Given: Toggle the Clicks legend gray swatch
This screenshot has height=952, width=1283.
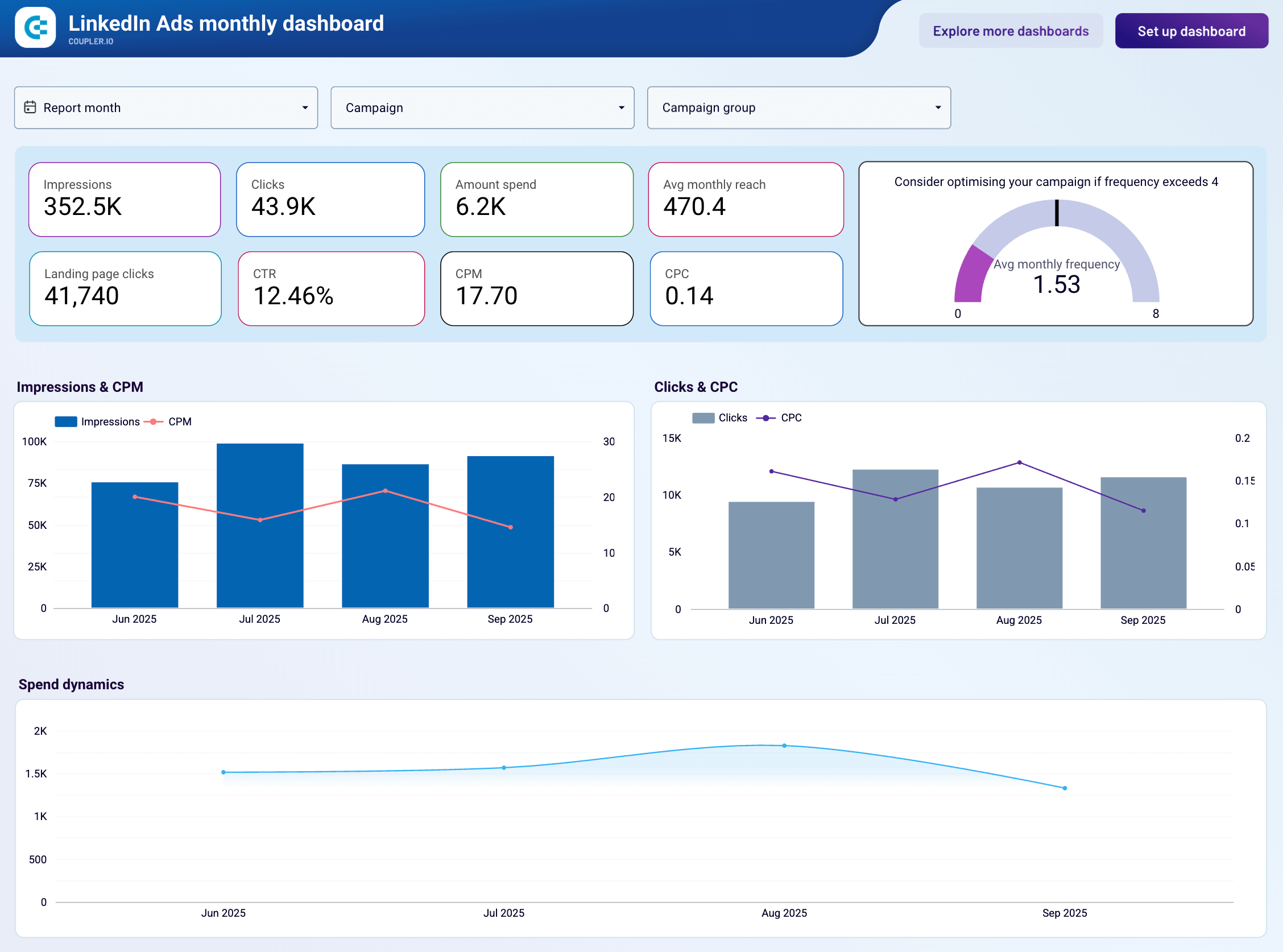Looking at the screenshot, I should coord(703,418).
